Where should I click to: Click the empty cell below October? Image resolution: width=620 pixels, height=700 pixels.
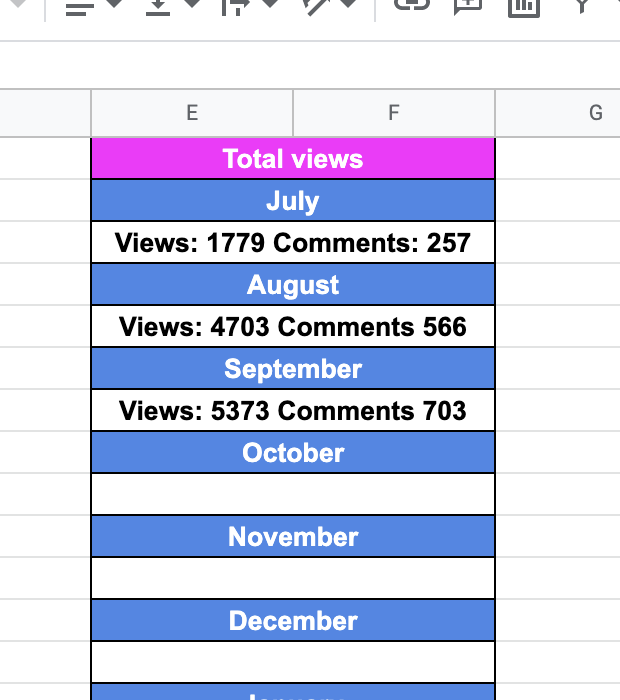(x=293, y=494)
